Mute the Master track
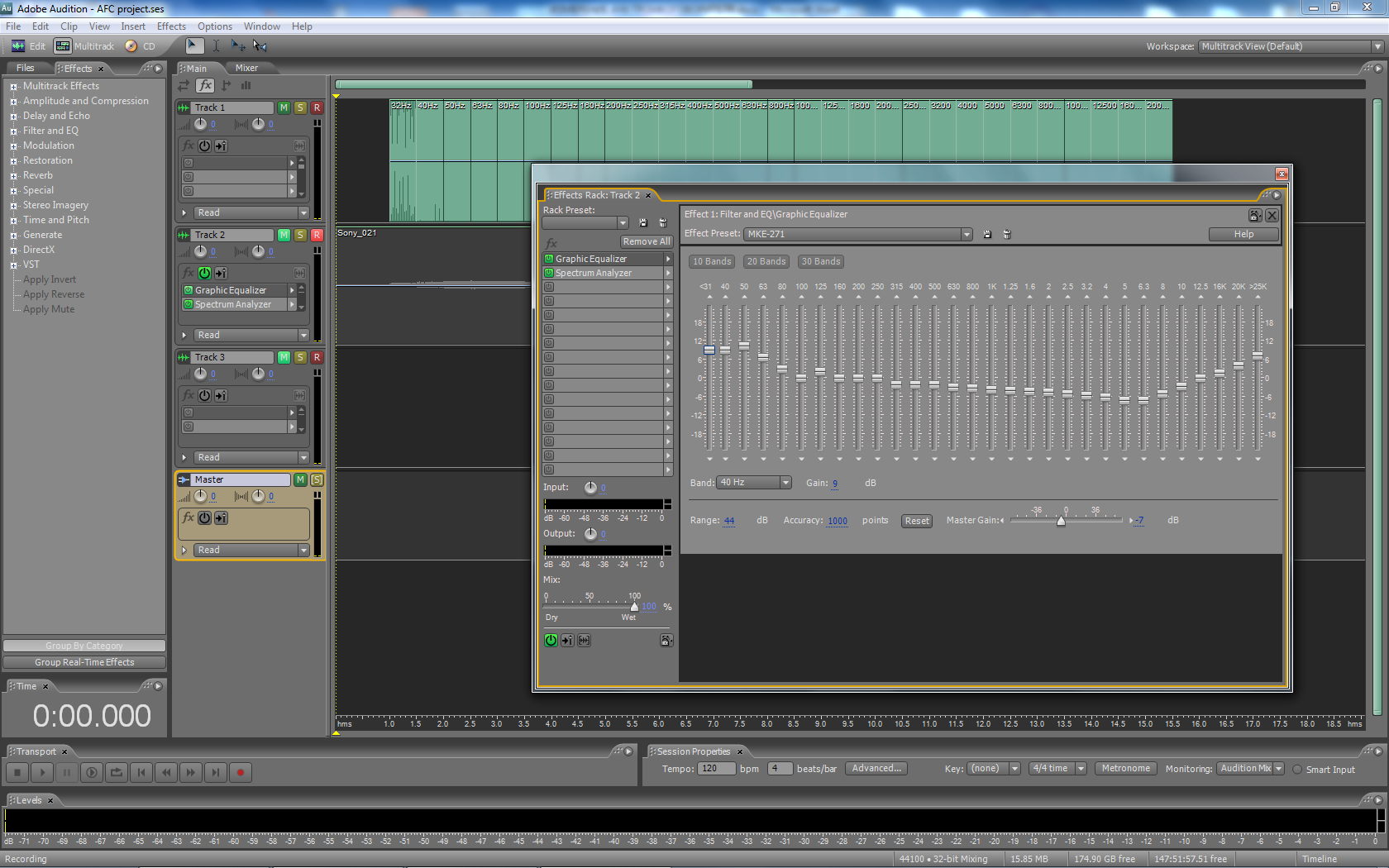 click(x=300, y=479)
